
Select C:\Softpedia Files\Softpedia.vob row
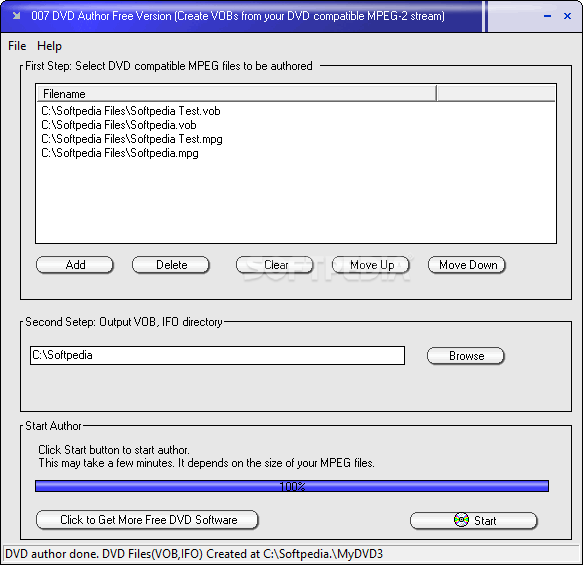119,125
